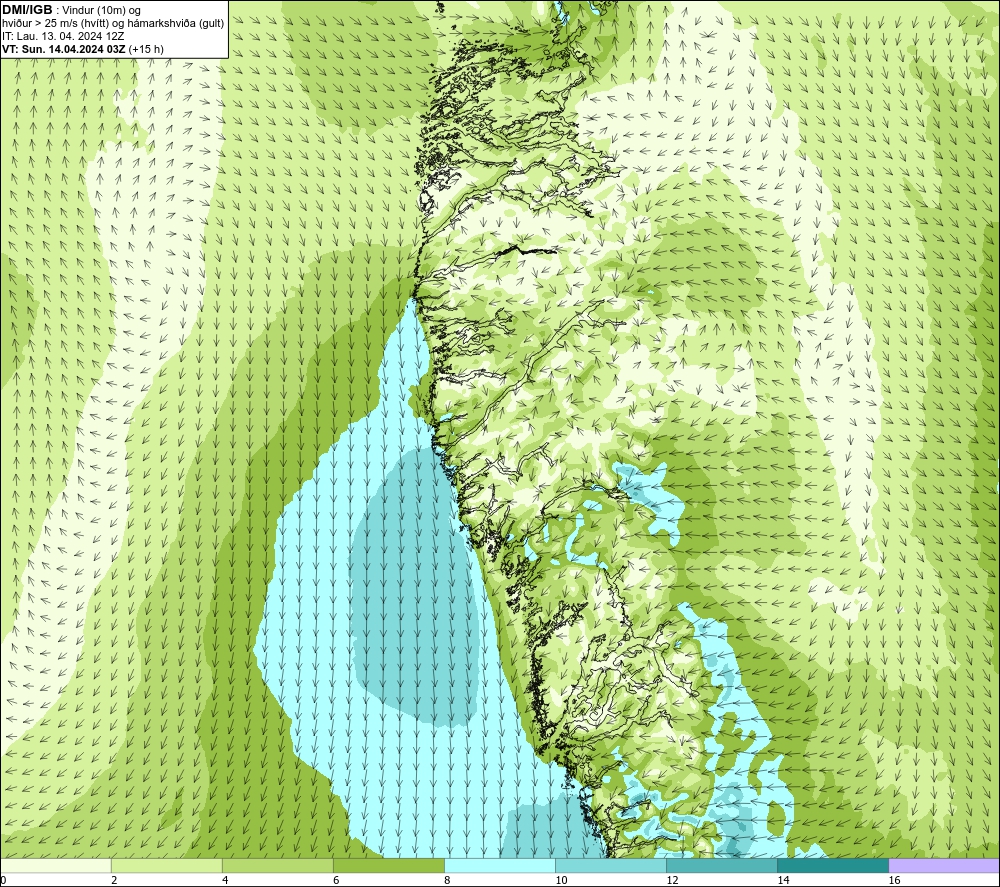
Task: Click the "12" scale label
Action: (672, 880)
